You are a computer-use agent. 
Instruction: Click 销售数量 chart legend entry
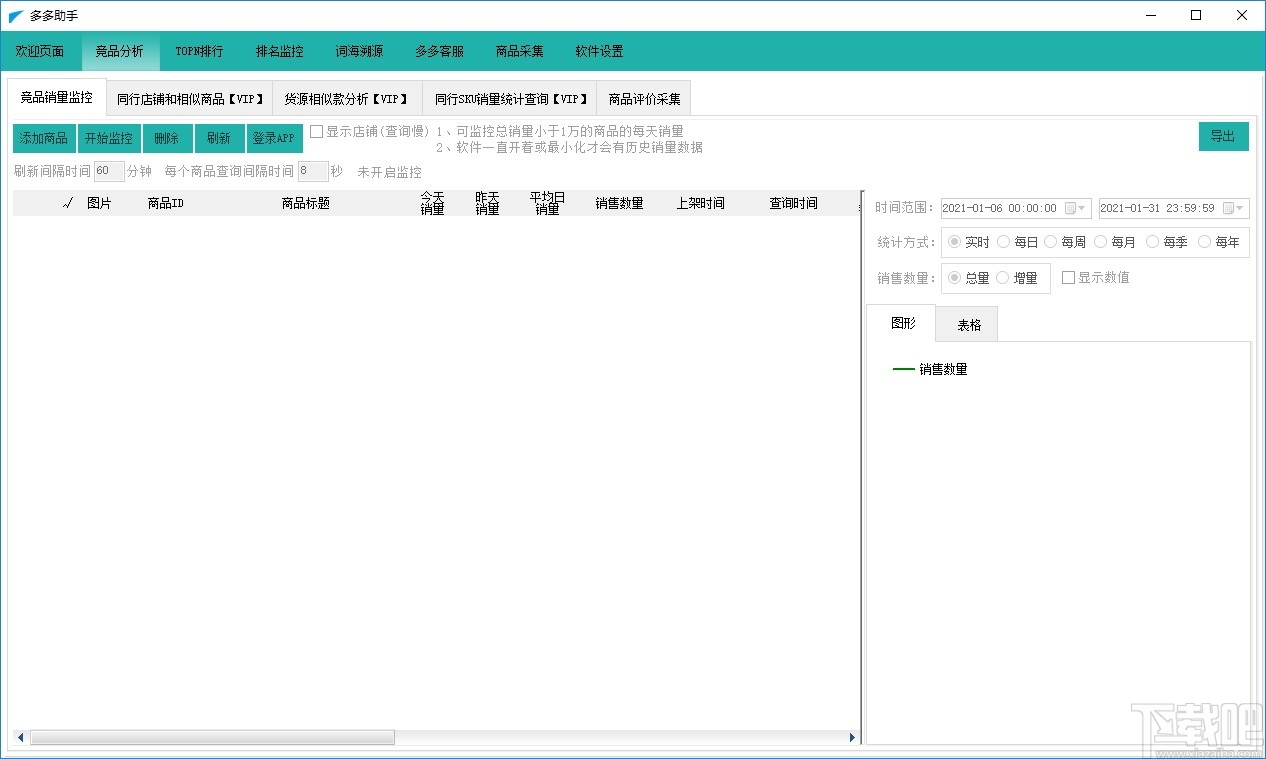click(930, 369)
